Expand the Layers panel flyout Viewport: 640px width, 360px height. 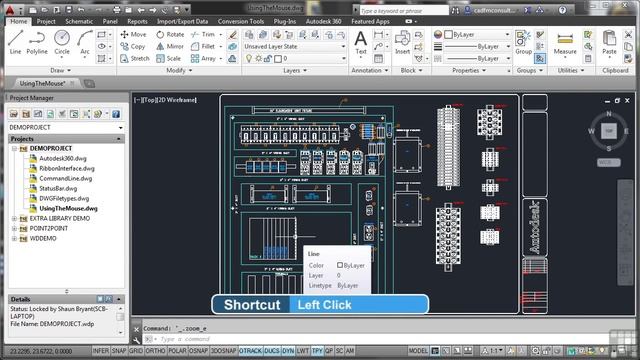point(295,71)
